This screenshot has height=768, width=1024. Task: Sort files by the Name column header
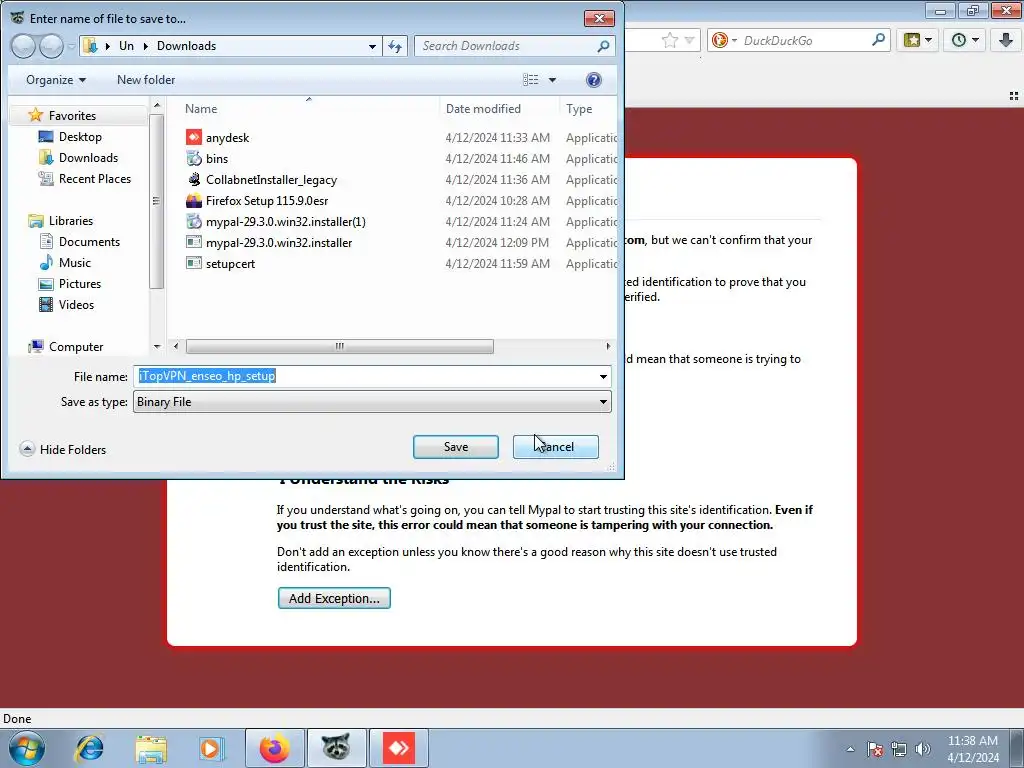coord(201,109)
